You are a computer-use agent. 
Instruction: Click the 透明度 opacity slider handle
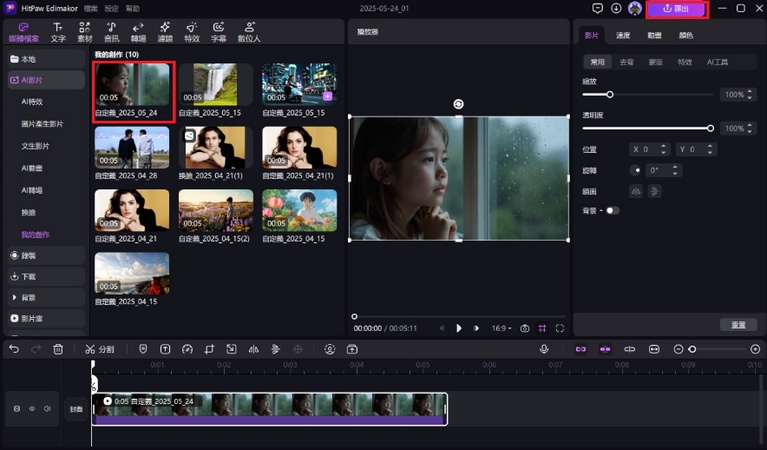[x=710, y=128]
